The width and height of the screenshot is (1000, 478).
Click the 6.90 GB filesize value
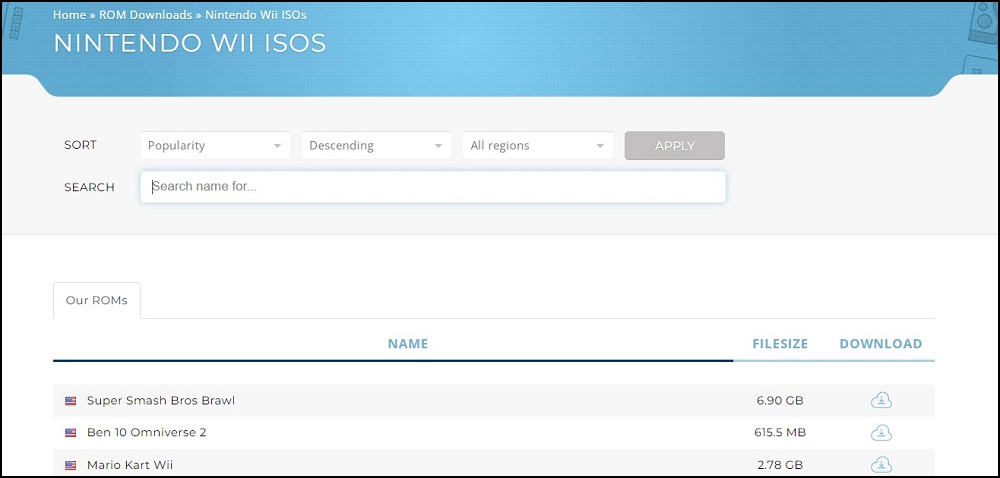780,401
